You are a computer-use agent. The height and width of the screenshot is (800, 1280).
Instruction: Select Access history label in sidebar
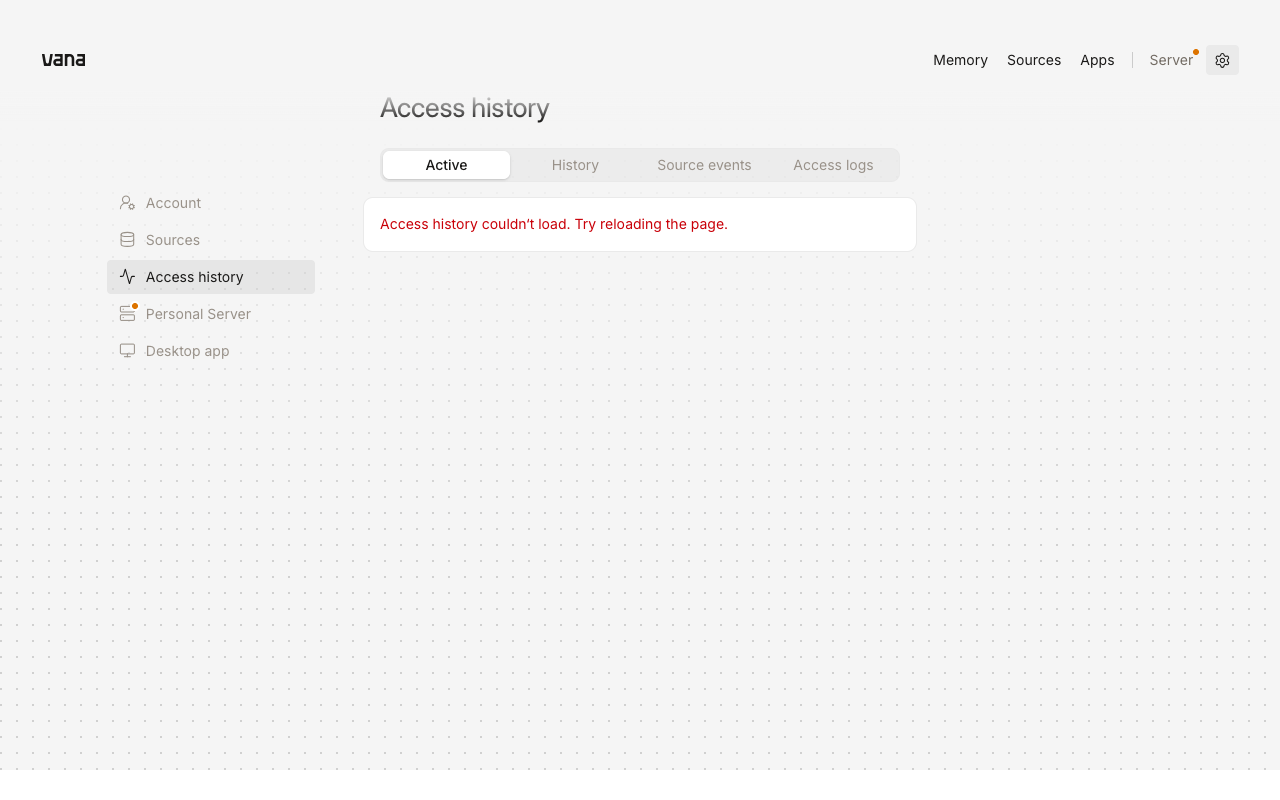coord(195,277)
